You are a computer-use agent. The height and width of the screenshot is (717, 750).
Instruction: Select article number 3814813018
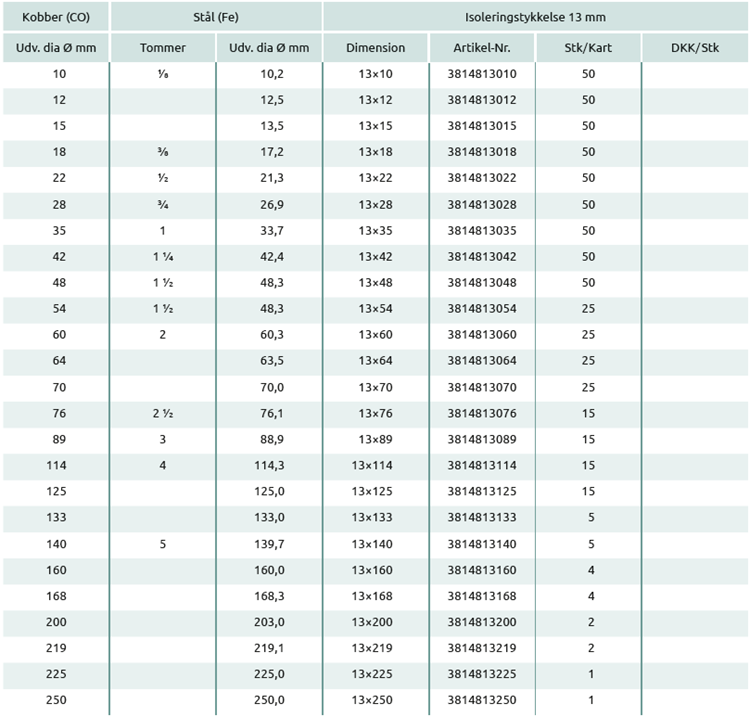pyautogui.click(x=482, y=152)
